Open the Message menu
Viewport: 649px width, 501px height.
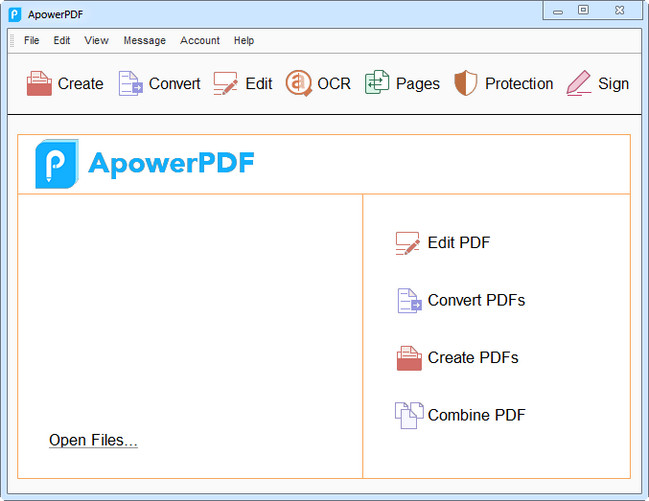(x=144, y=41)
